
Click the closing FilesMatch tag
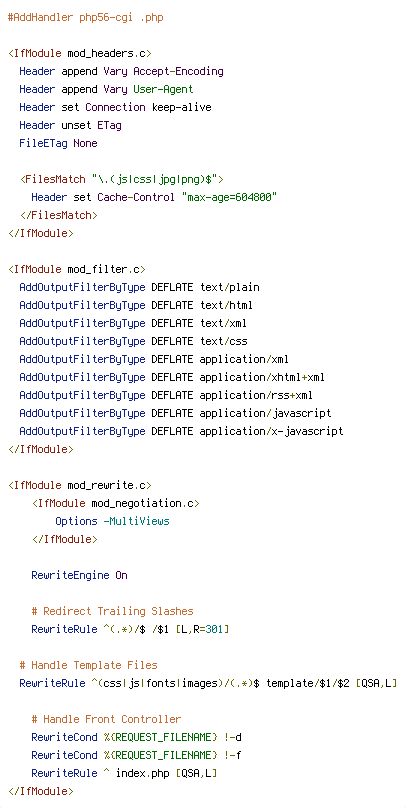tap(59, 215)
